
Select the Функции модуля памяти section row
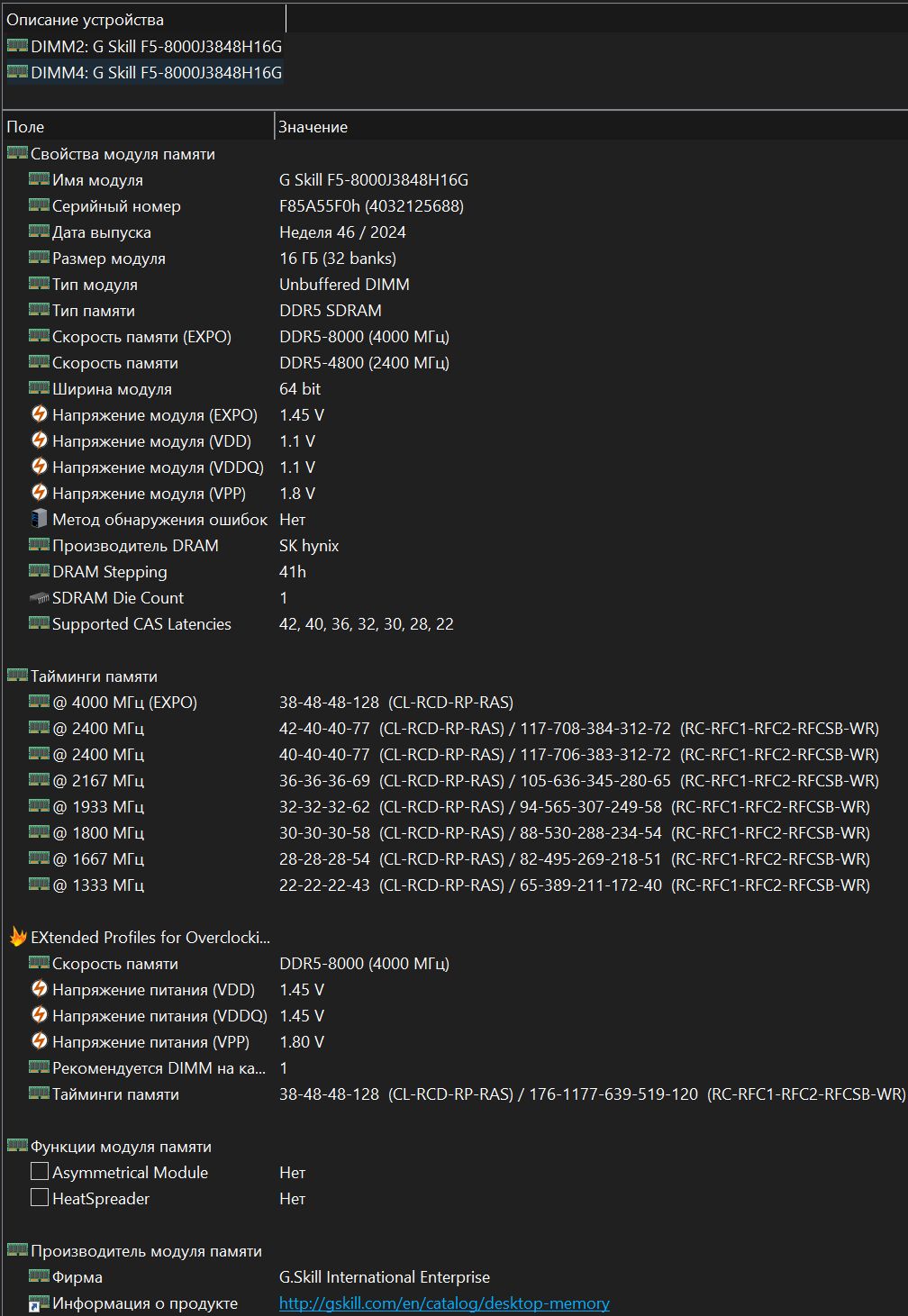pyautogui.click(x=454, y=1147)
